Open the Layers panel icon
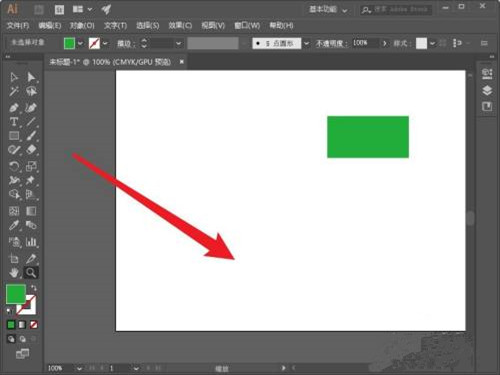This screenshot has height=375, width=500. pyautogui.click(x=487, y=90)
